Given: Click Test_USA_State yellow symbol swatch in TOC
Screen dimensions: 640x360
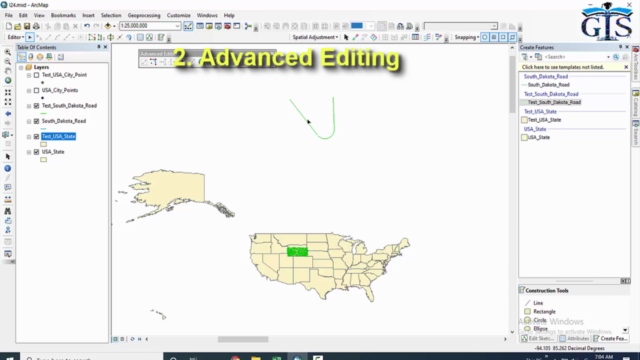Looking at the screenshot, I should [x=44, y=144].
